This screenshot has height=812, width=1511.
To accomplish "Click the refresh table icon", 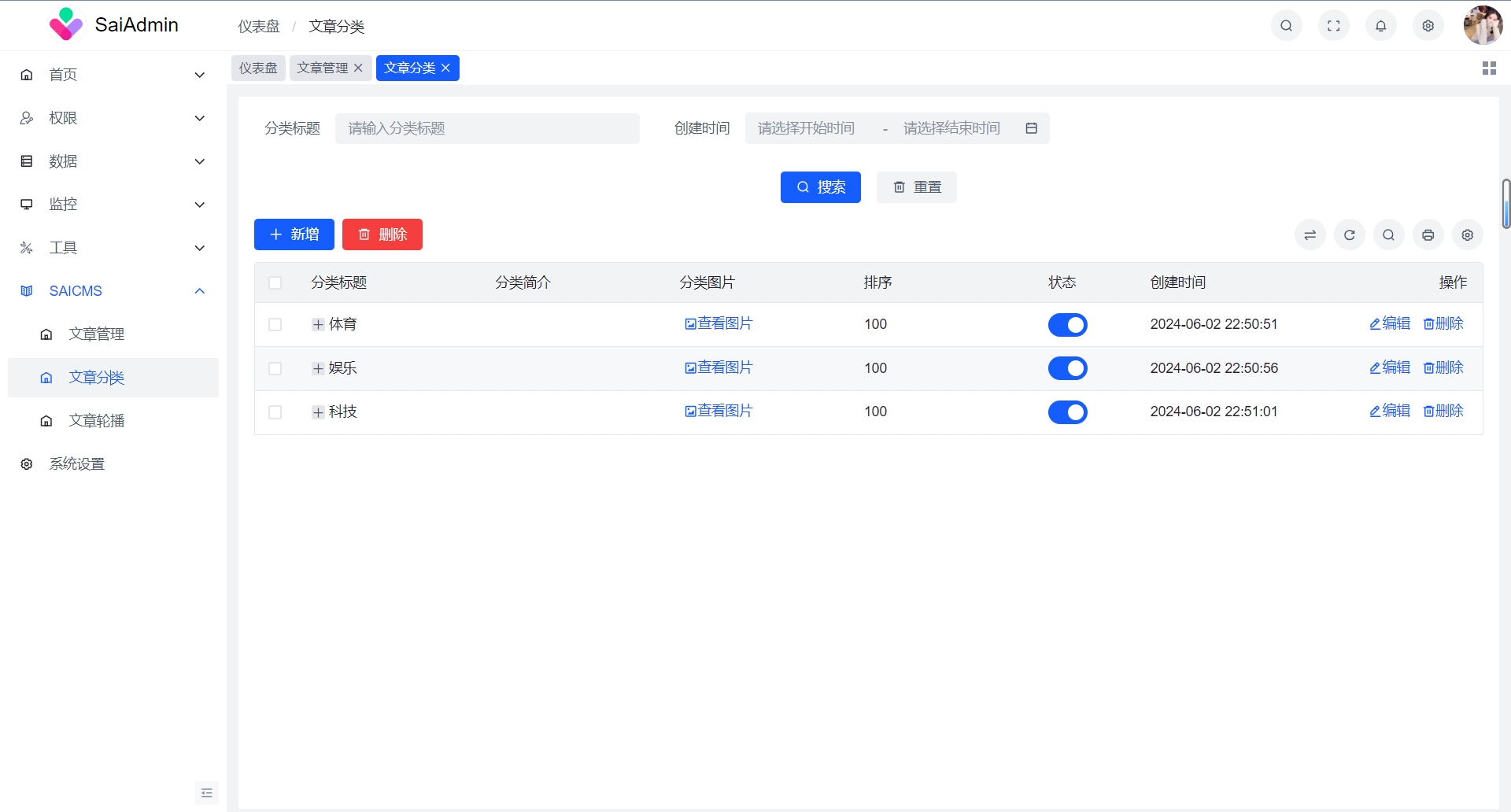I will [1349, 235].
